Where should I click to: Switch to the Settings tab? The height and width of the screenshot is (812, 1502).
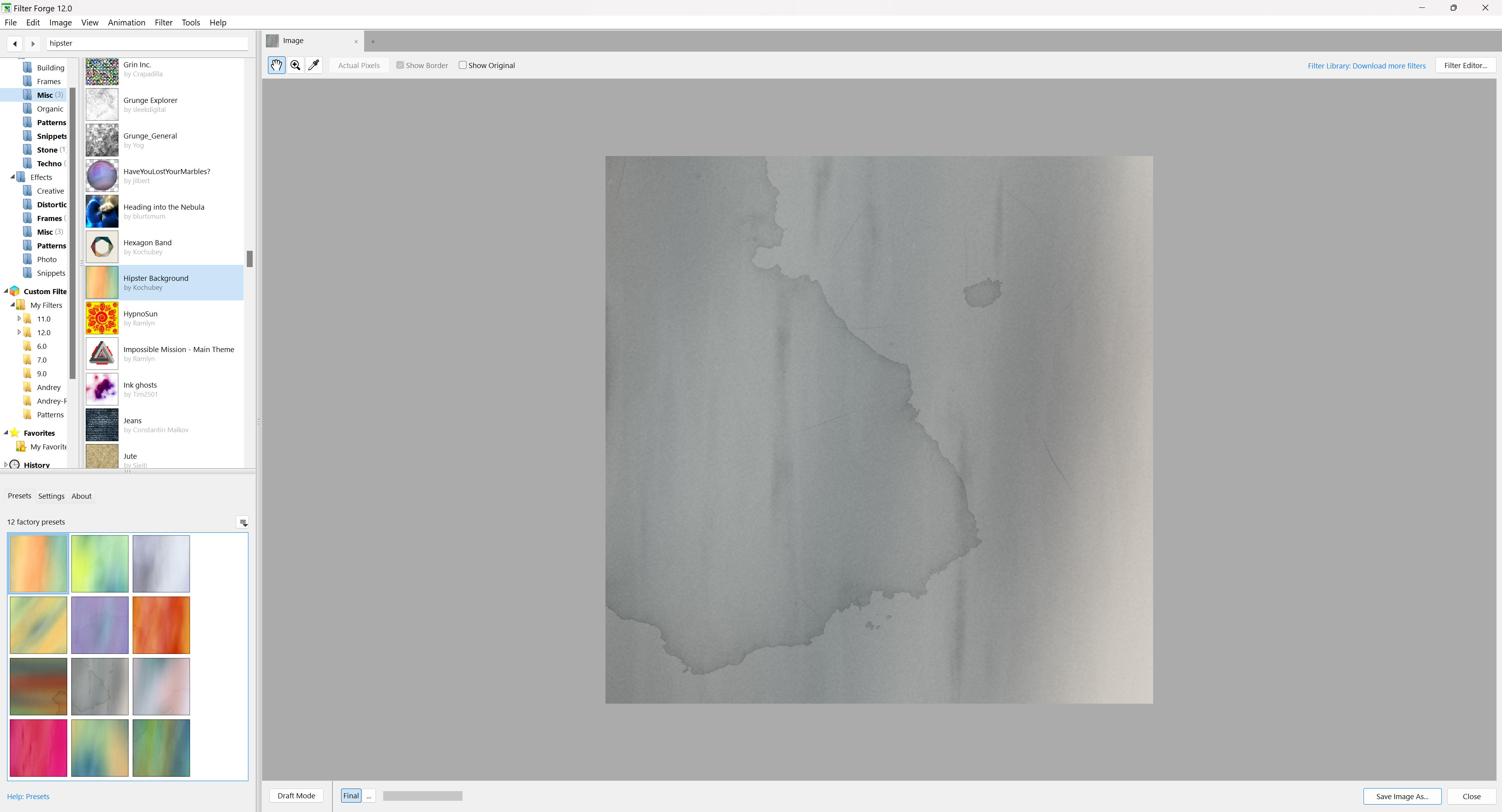click(x=51, y=496)
